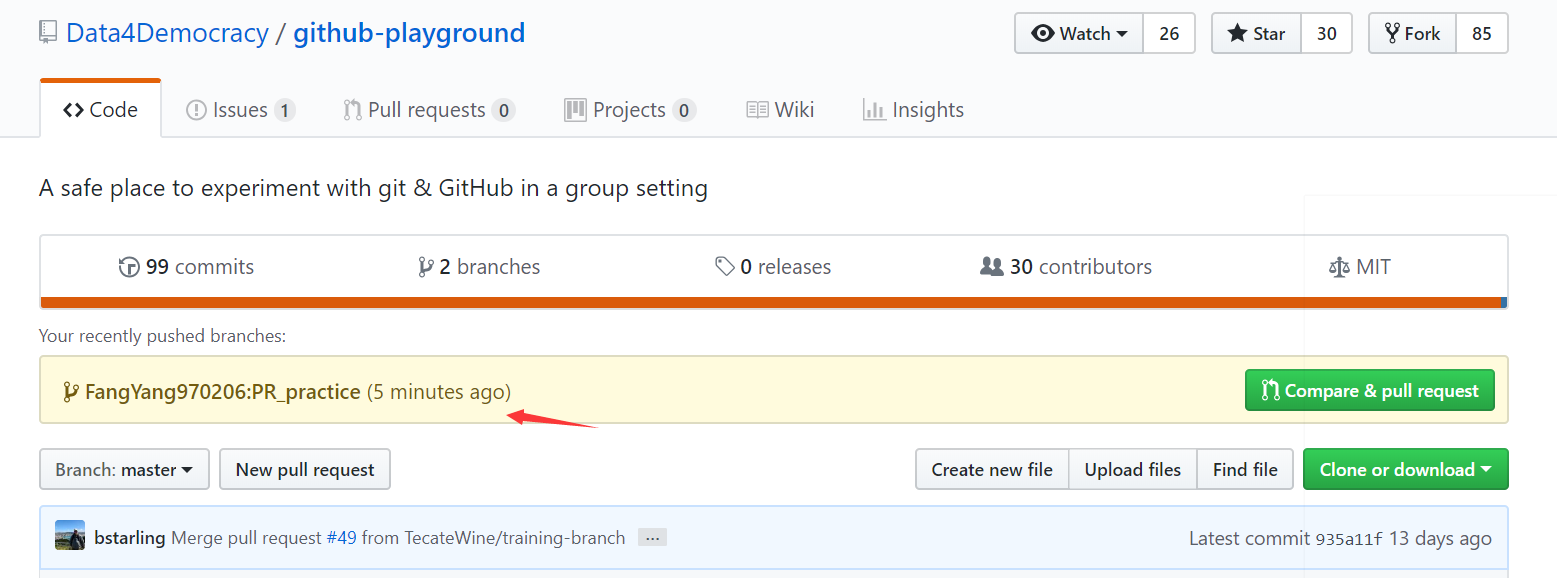Click the Pull requests merge icon

[x=352, y=110]
